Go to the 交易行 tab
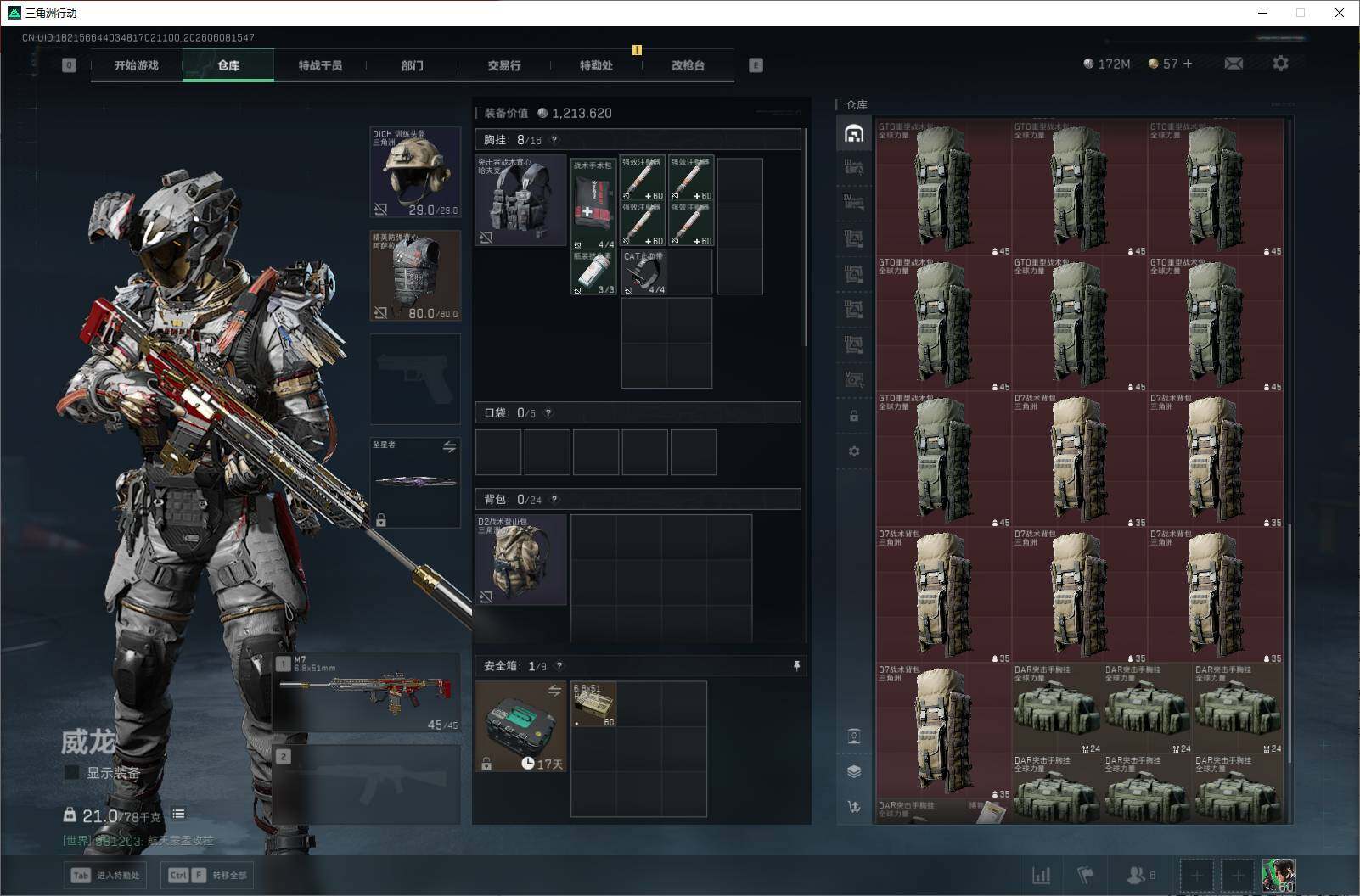1360x896 pixels. click(504, 65)
